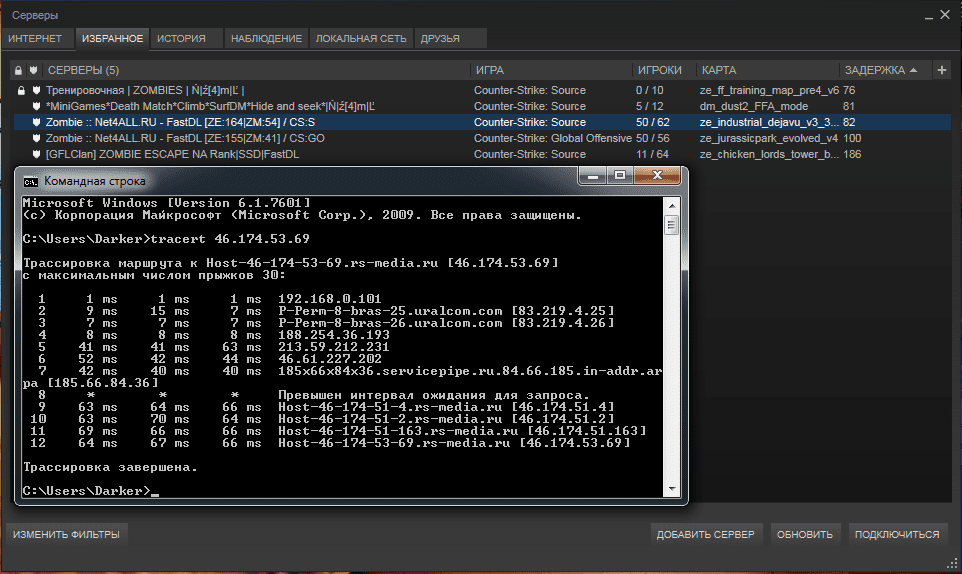962x574 pixels.
Task: Click shield icon on the GFLClan server row
Action: [x=35, y=154]
